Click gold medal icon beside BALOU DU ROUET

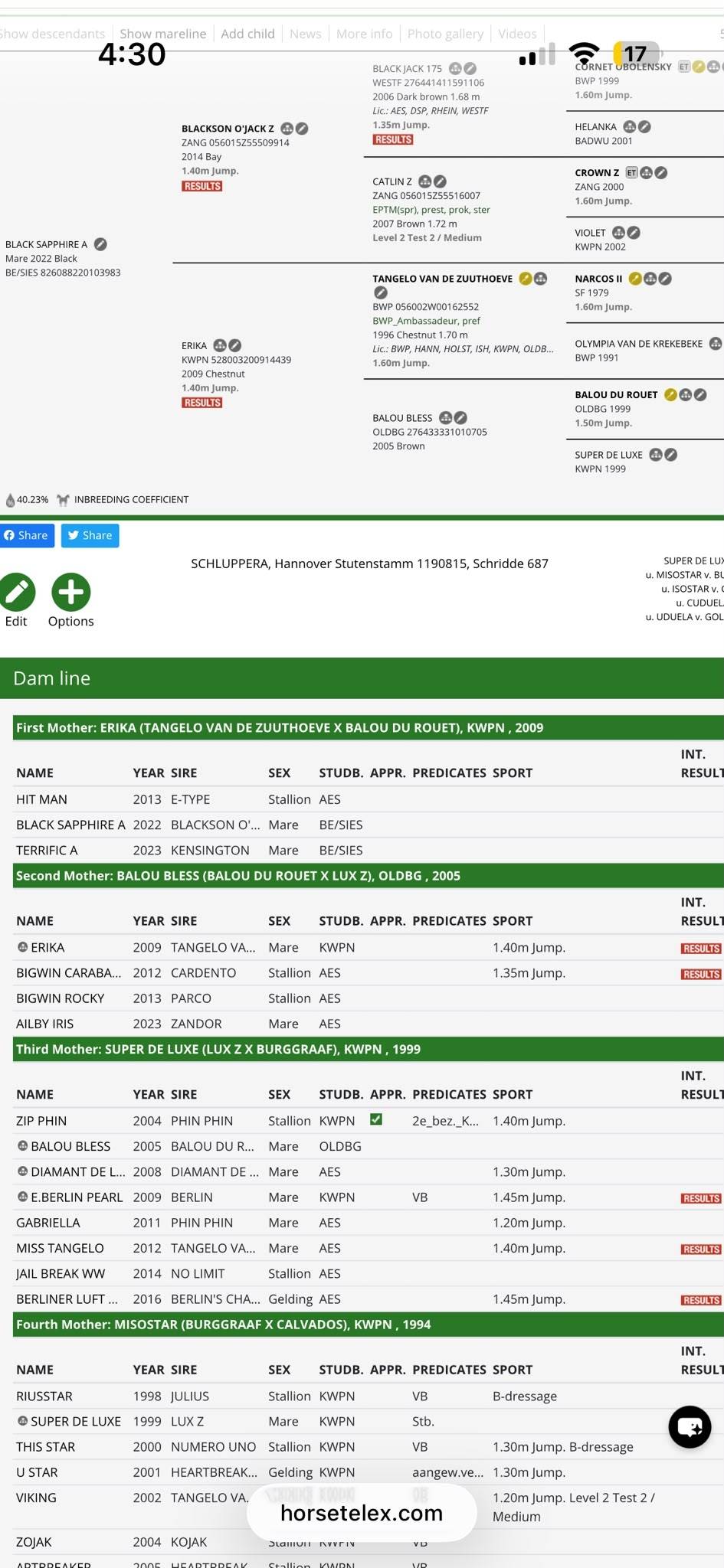click(x=670, y=394)
